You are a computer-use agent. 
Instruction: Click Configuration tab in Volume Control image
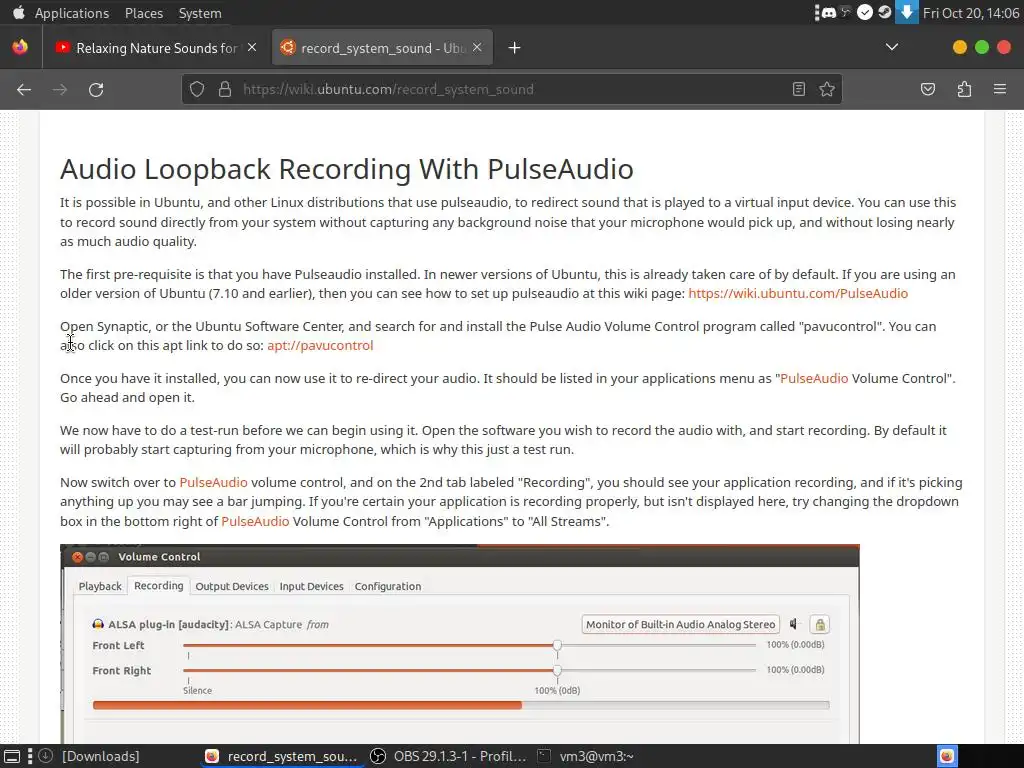(388, 586)
